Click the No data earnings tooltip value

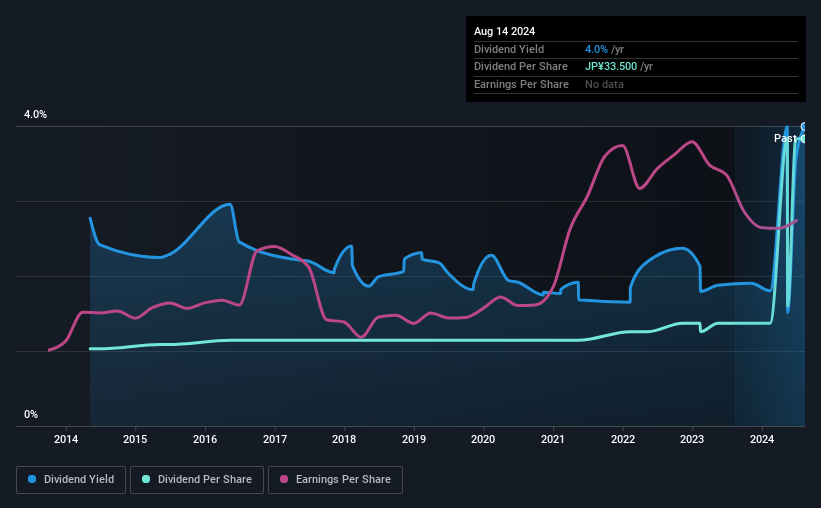click(x=604, y=84)
